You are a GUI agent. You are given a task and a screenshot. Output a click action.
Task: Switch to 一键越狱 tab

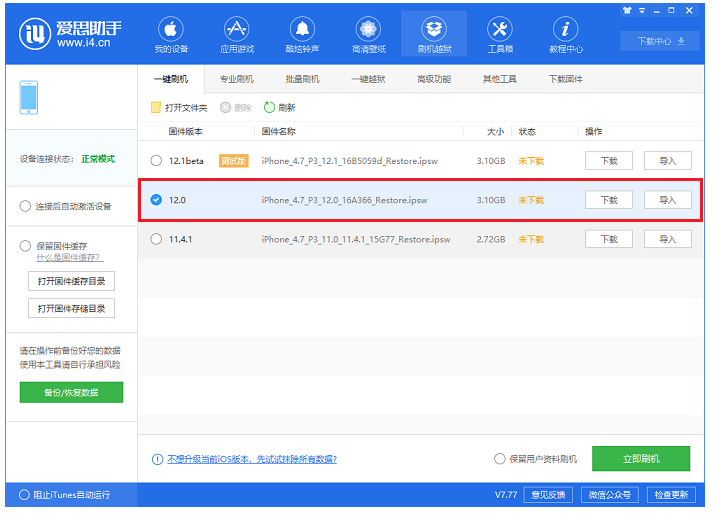[368, 79]
